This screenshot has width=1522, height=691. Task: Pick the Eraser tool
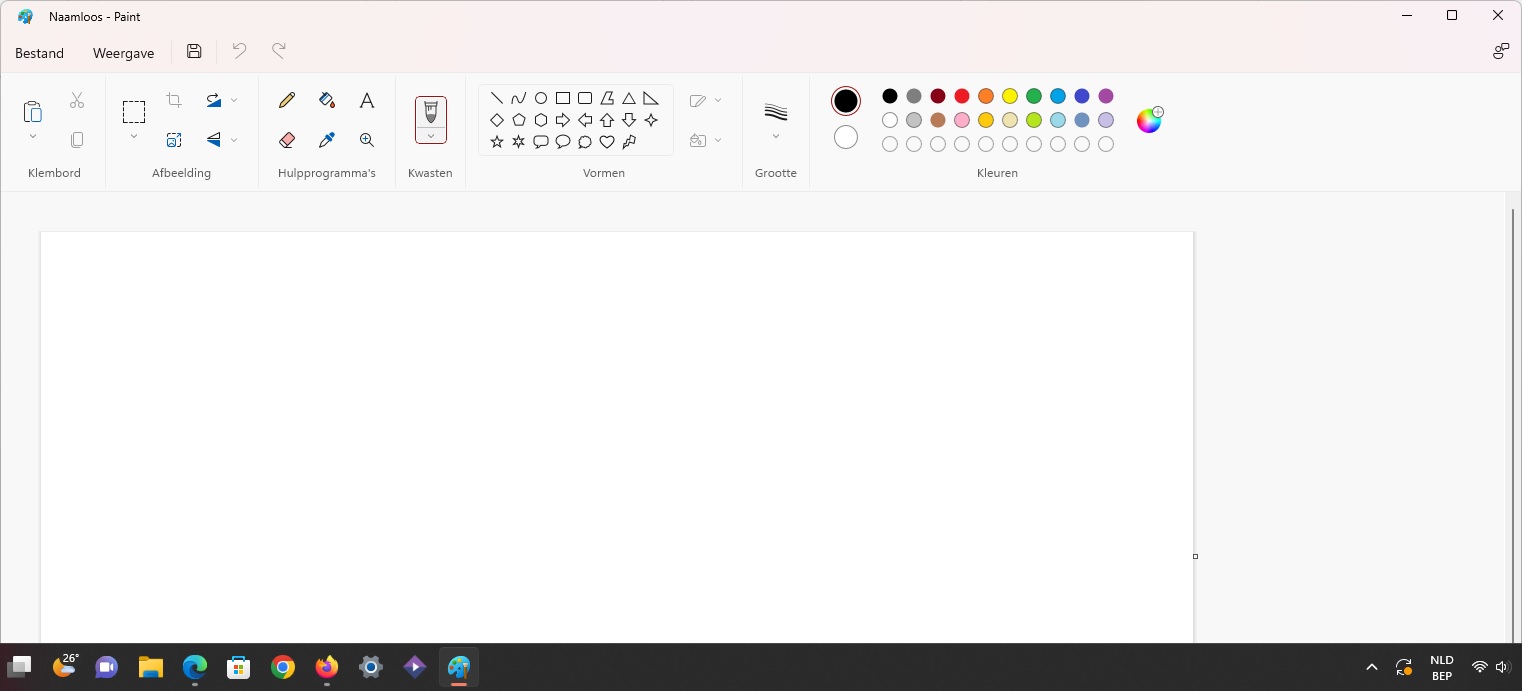click(287, 140)
